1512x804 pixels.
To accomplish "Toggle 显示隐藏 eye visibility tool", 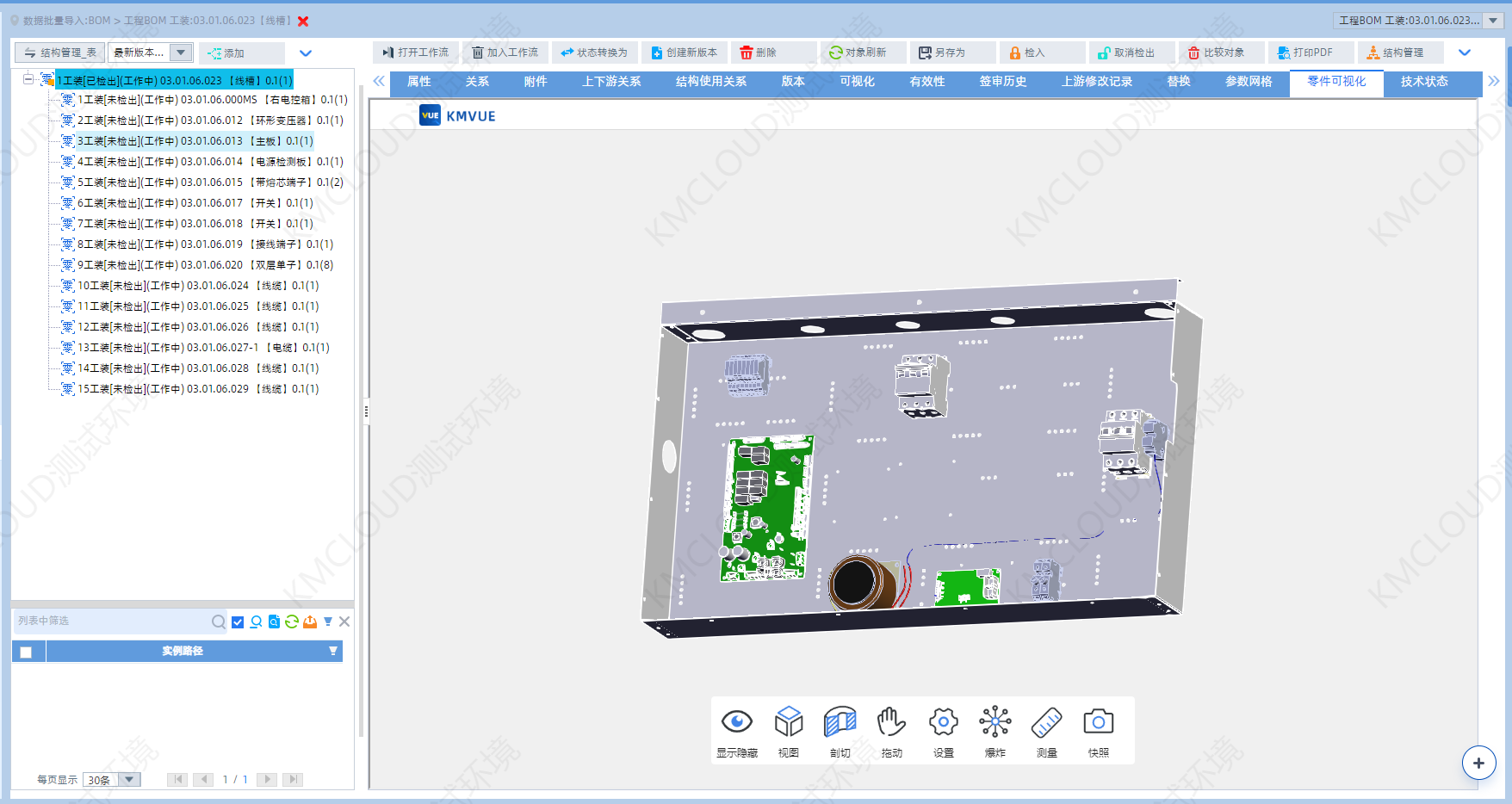I will (x=736, y=723).
